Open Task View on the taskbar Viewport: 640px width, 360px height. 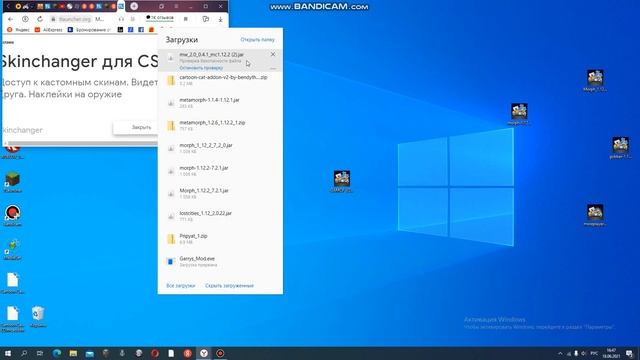click(x=40, y=353)
